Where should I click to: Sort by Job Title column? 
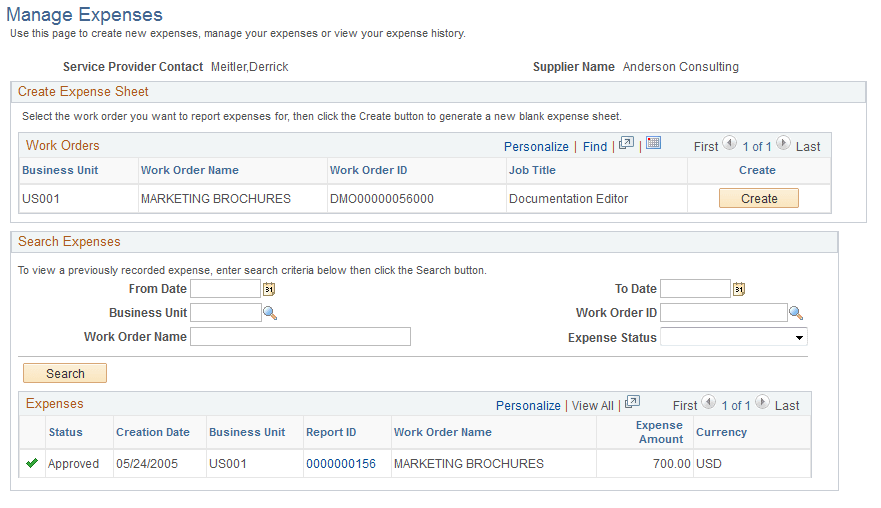coord(532,170)
